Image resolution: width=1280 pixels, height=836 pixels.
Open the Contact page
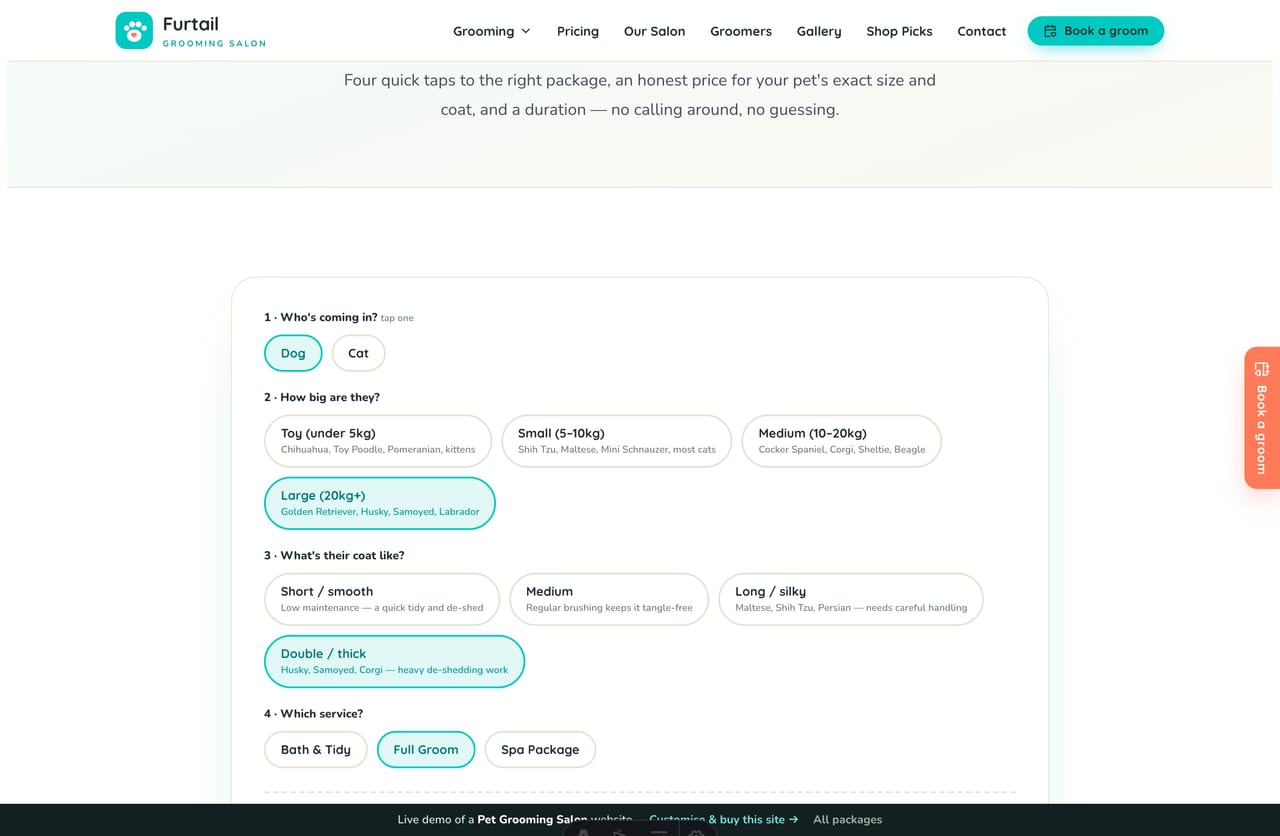(982, 31)
